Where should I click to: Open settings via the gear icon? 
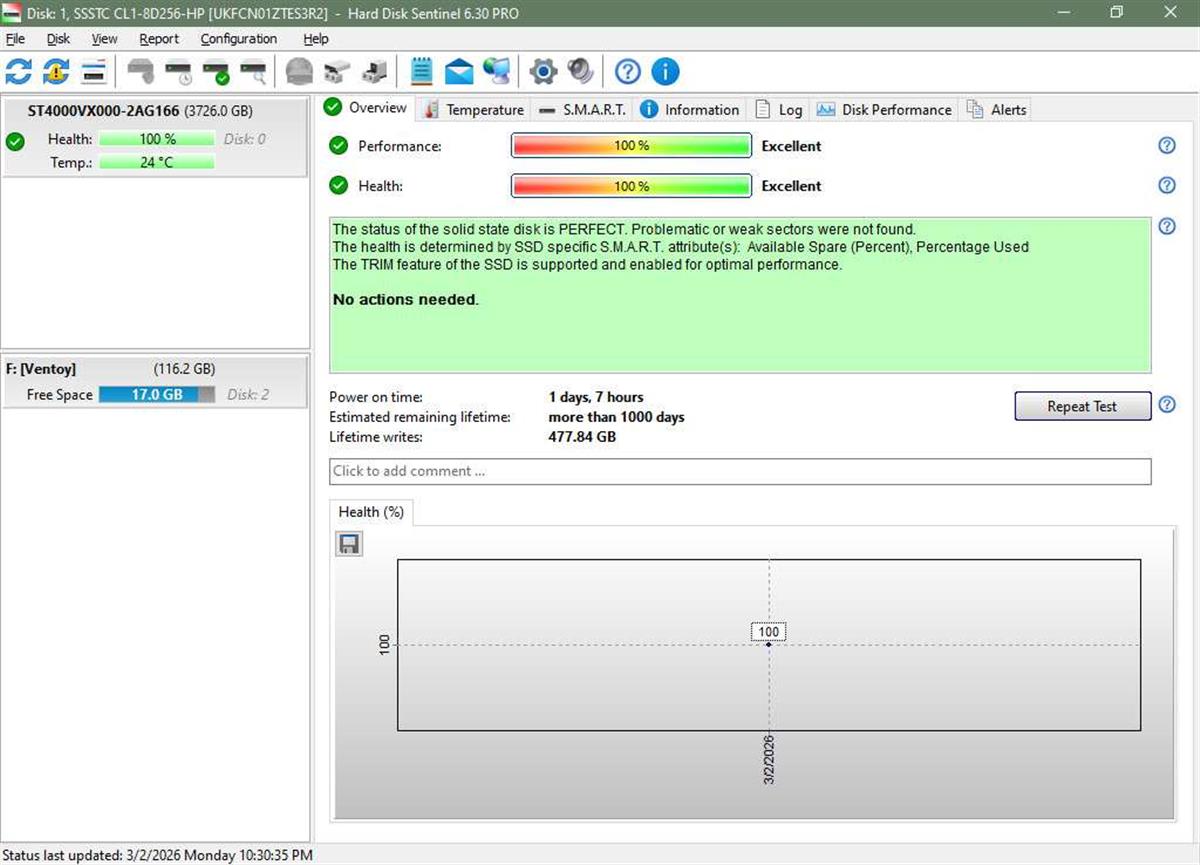(542, 71)
